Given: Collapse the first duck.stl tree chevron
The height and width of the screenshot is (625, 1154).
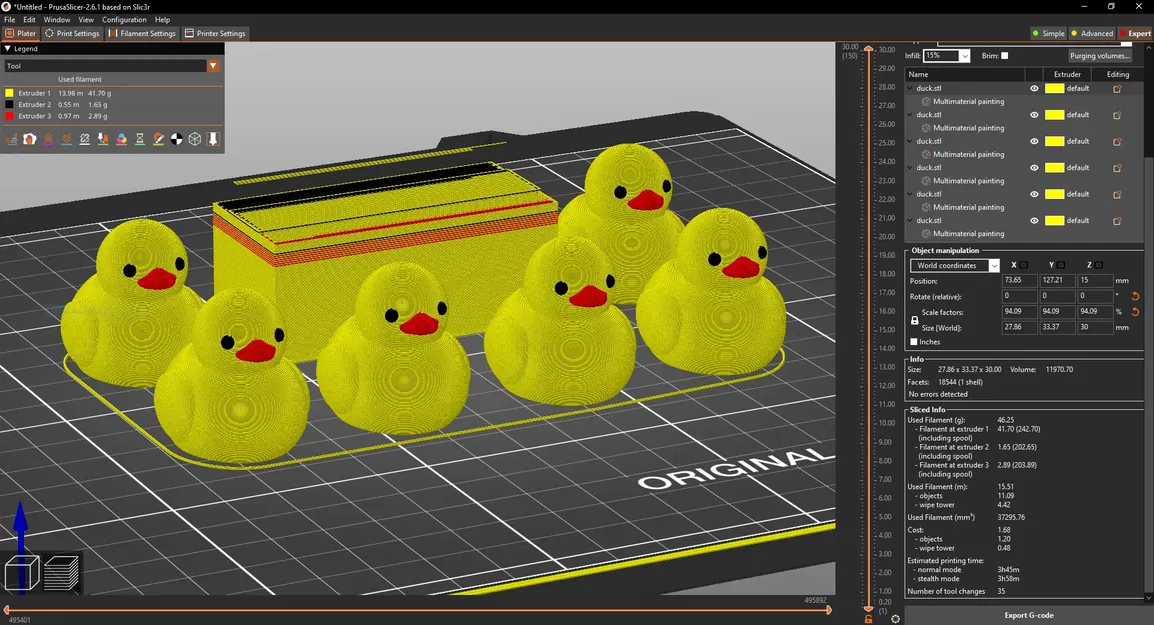Looking at the screenshot, I should click(x=910, y=88).
